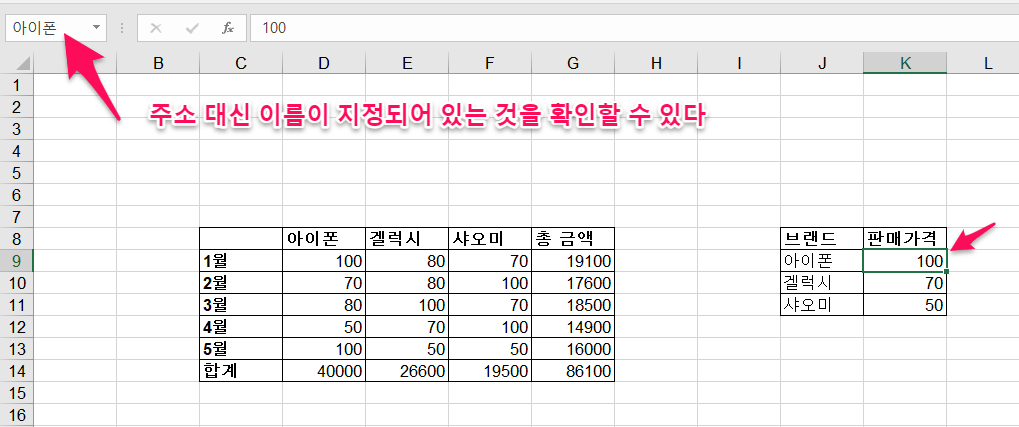
Task: Click the selected price cell K9 with 100
Action: [x=905, y=261]
